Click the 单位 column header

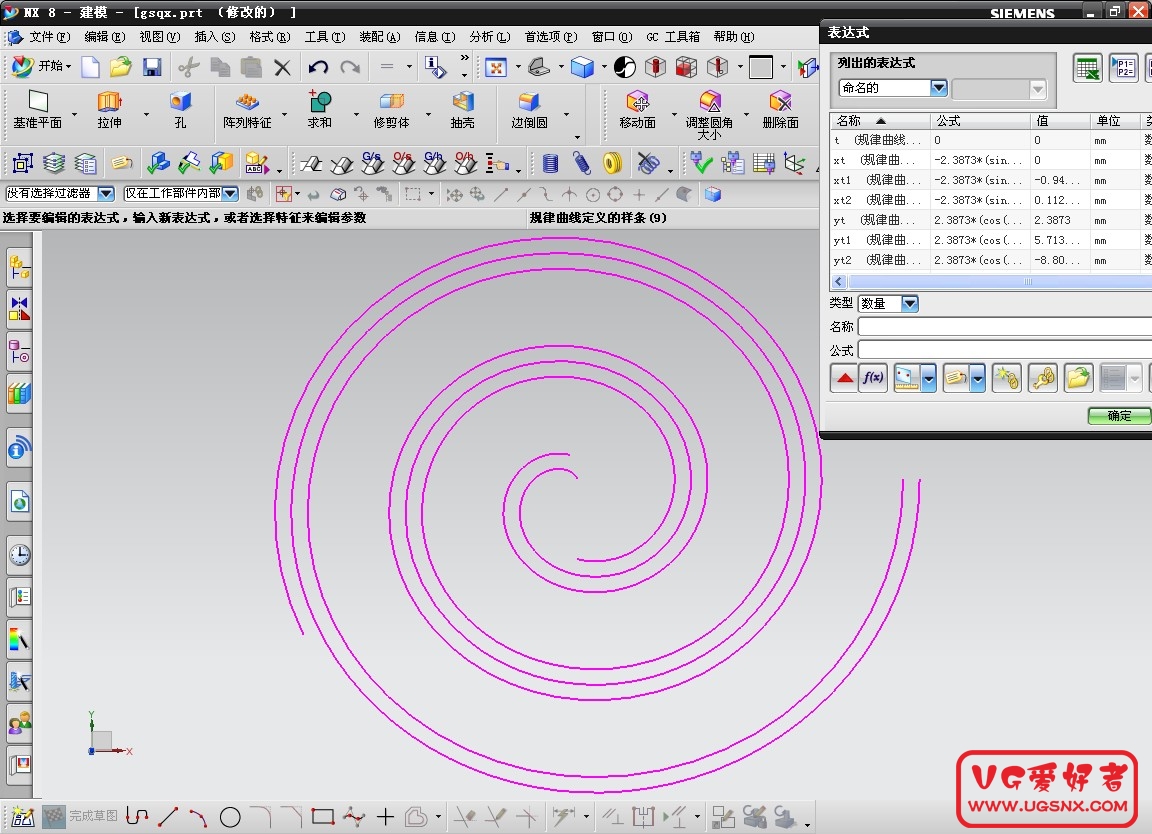(1115, 121)
